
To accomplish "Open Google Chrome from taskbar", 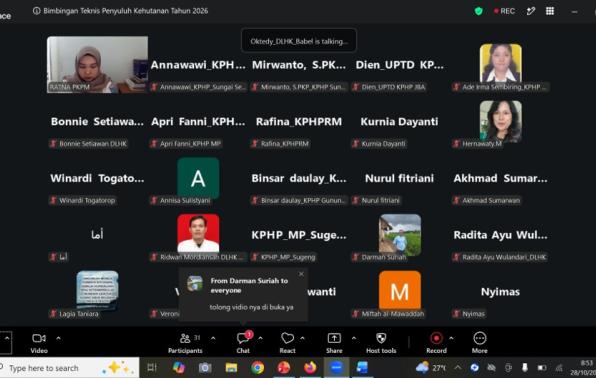I will 257,367.
